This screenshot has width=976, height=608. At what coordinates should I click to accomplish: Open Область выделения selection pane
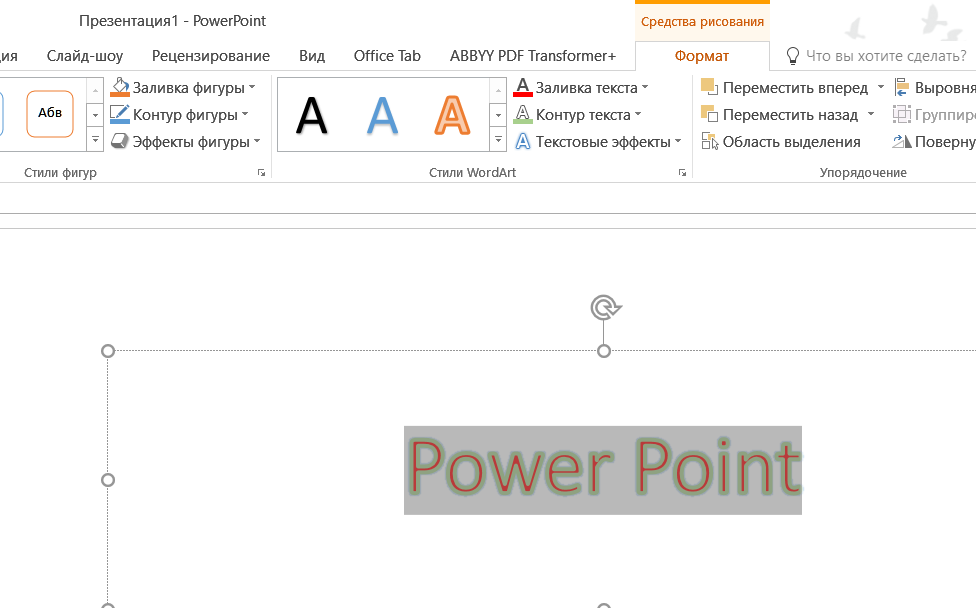[781, 142]
